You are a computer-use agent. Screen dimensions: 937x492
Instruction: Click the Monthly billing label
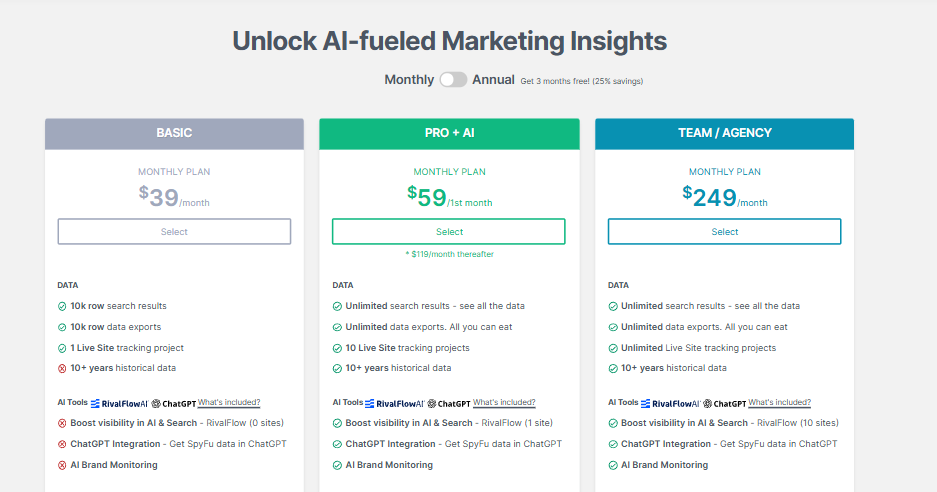[409, 80]
